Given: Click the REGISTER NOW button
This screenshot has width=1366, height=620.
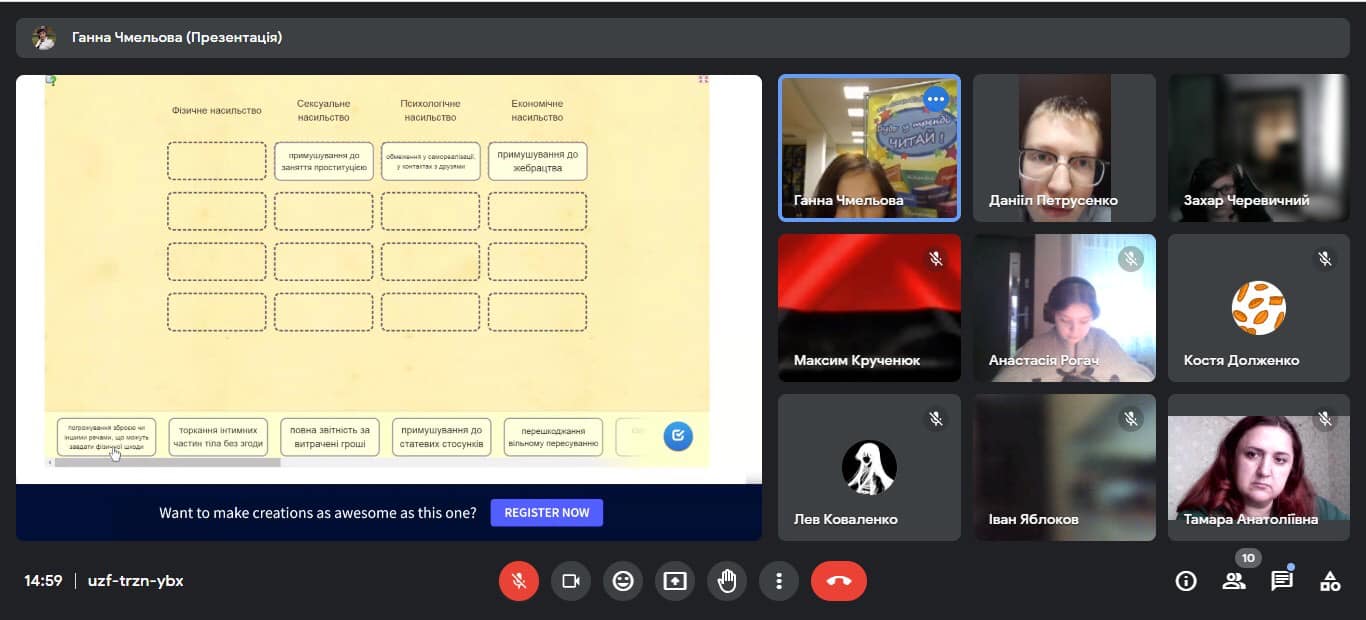Looking at the screenshot, I should point(546,512).
